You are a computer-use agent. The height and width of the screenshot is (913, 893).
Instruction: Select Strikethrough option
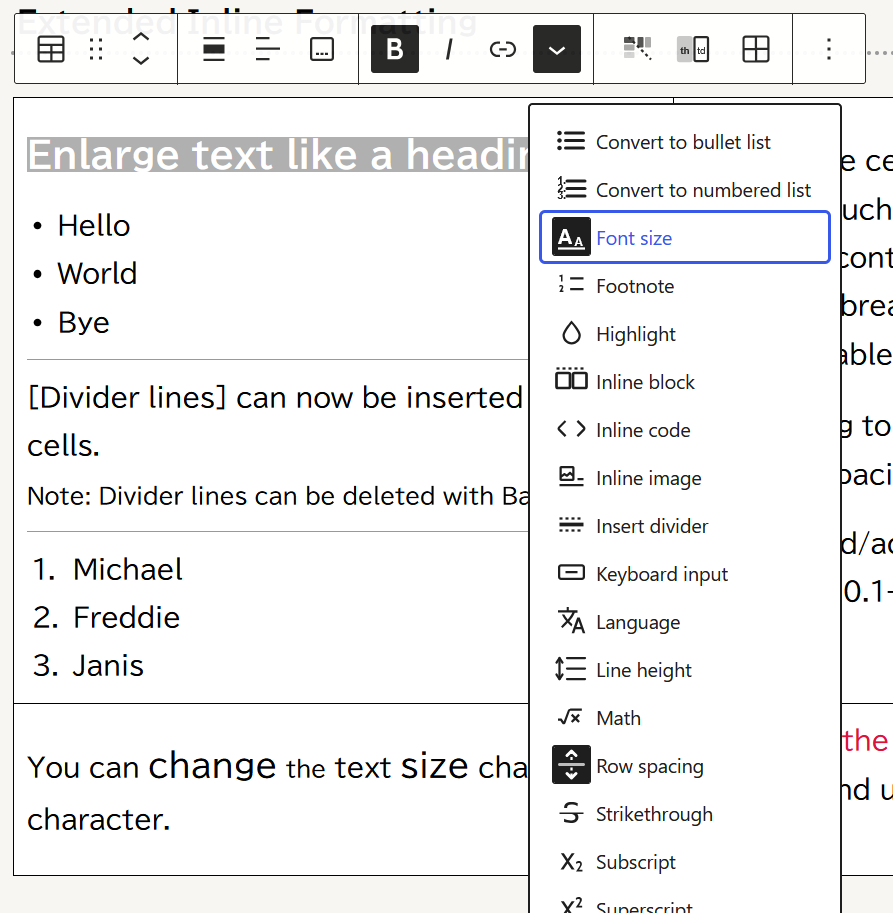click(x=685, y=814)
